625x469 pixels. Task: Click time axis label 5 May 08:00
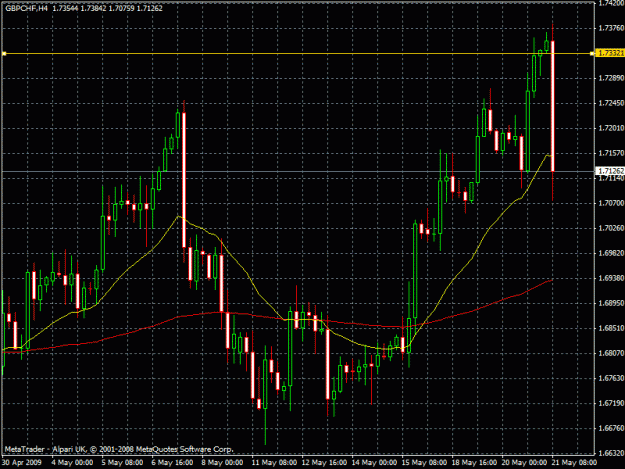point(122,463)
